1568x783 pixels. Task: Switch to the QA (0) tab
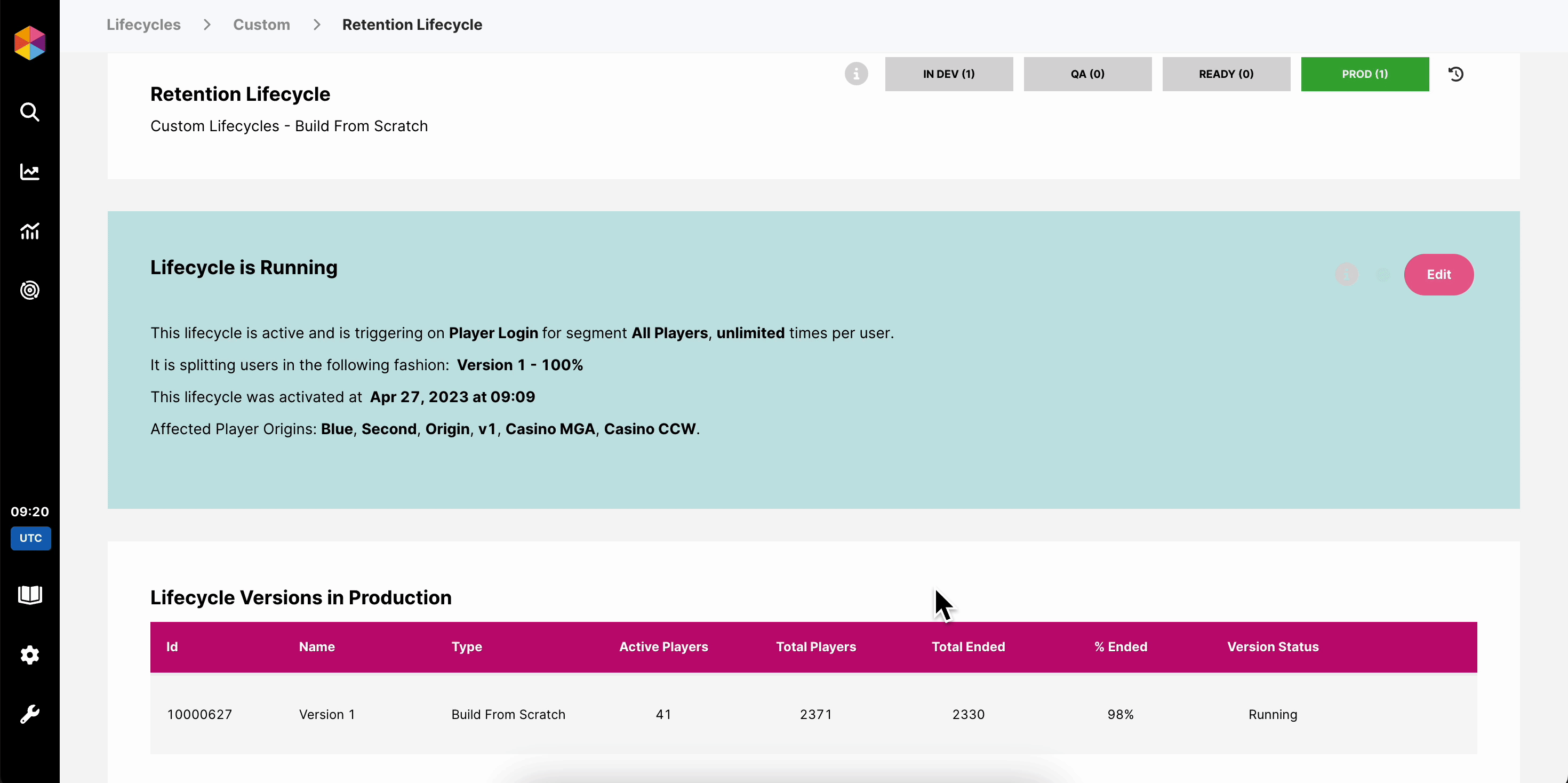tap(1087, 74)
